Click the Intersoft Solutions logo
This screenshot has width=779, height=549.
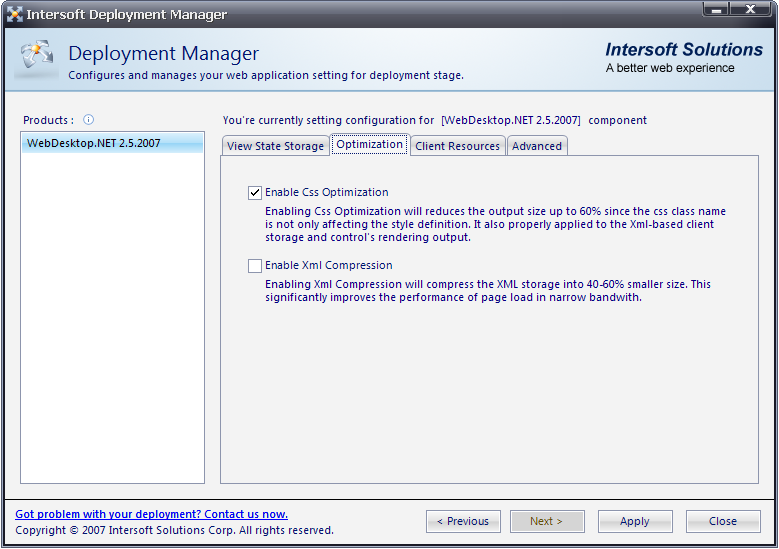click(x=684, y=58)
